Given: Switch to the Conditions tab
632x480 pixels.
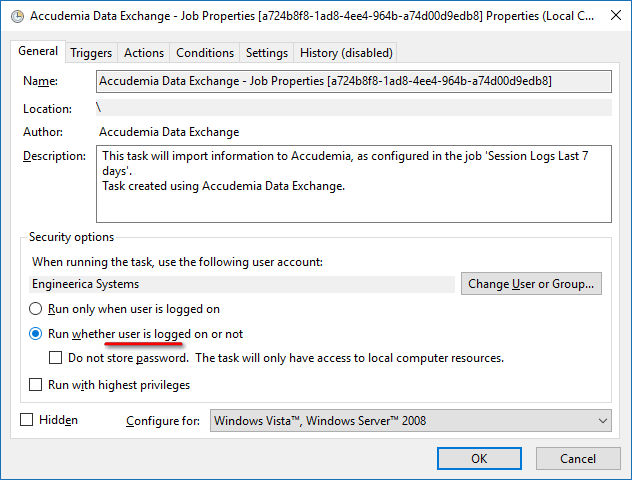Looking at the screenshot, I should [x=205, y=53].
